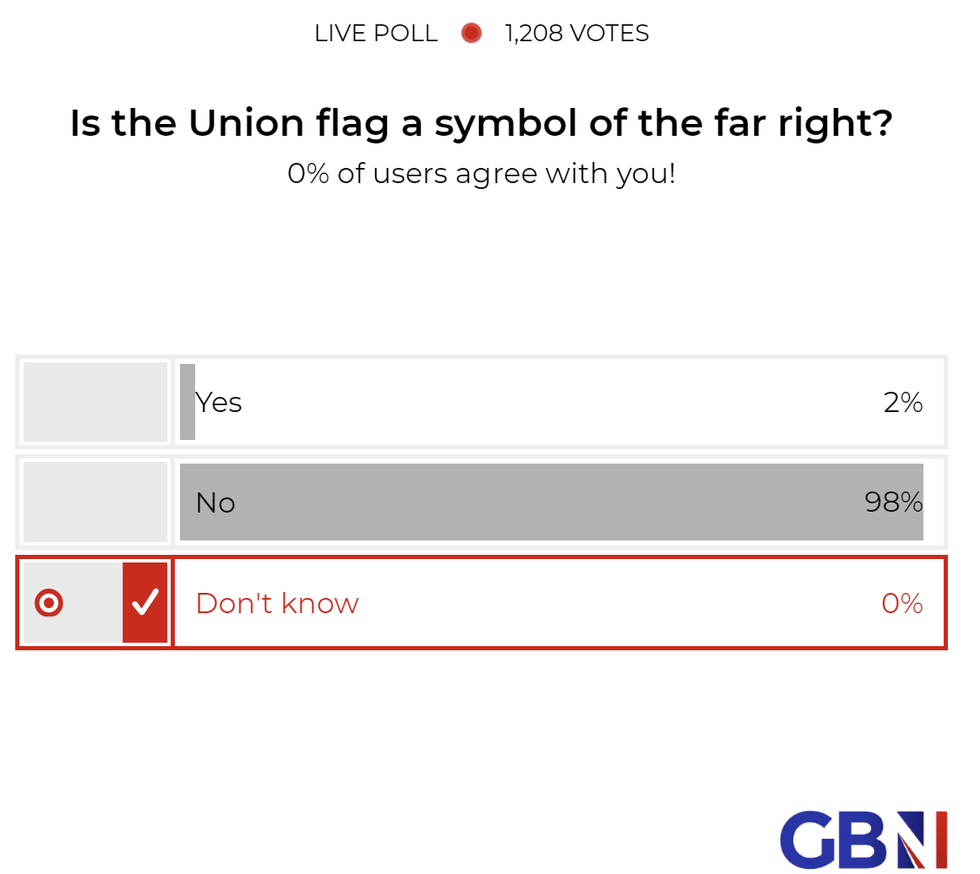The width and height of the screenshot is (980, 874).
Task: Click the "1,208 VOTES" count
Action: coord(577,33)
